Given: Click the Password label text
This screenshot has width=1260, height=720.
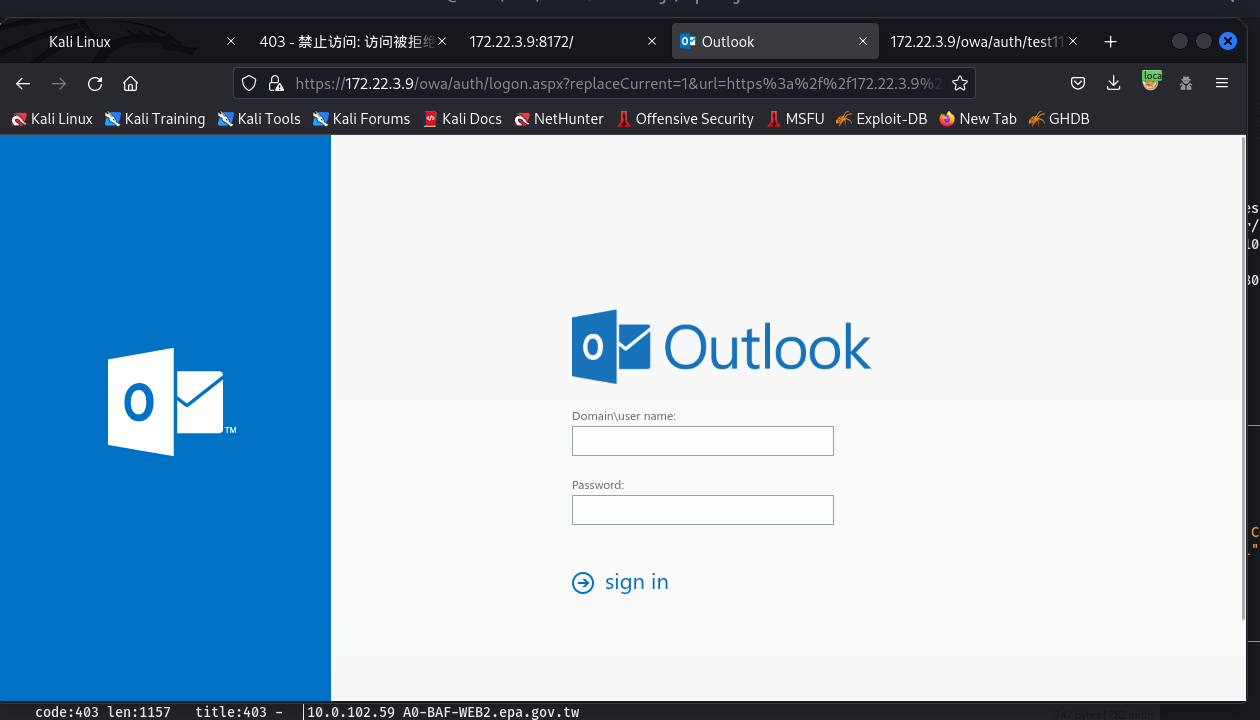Looking at the screenshot, I should point(598,485).
